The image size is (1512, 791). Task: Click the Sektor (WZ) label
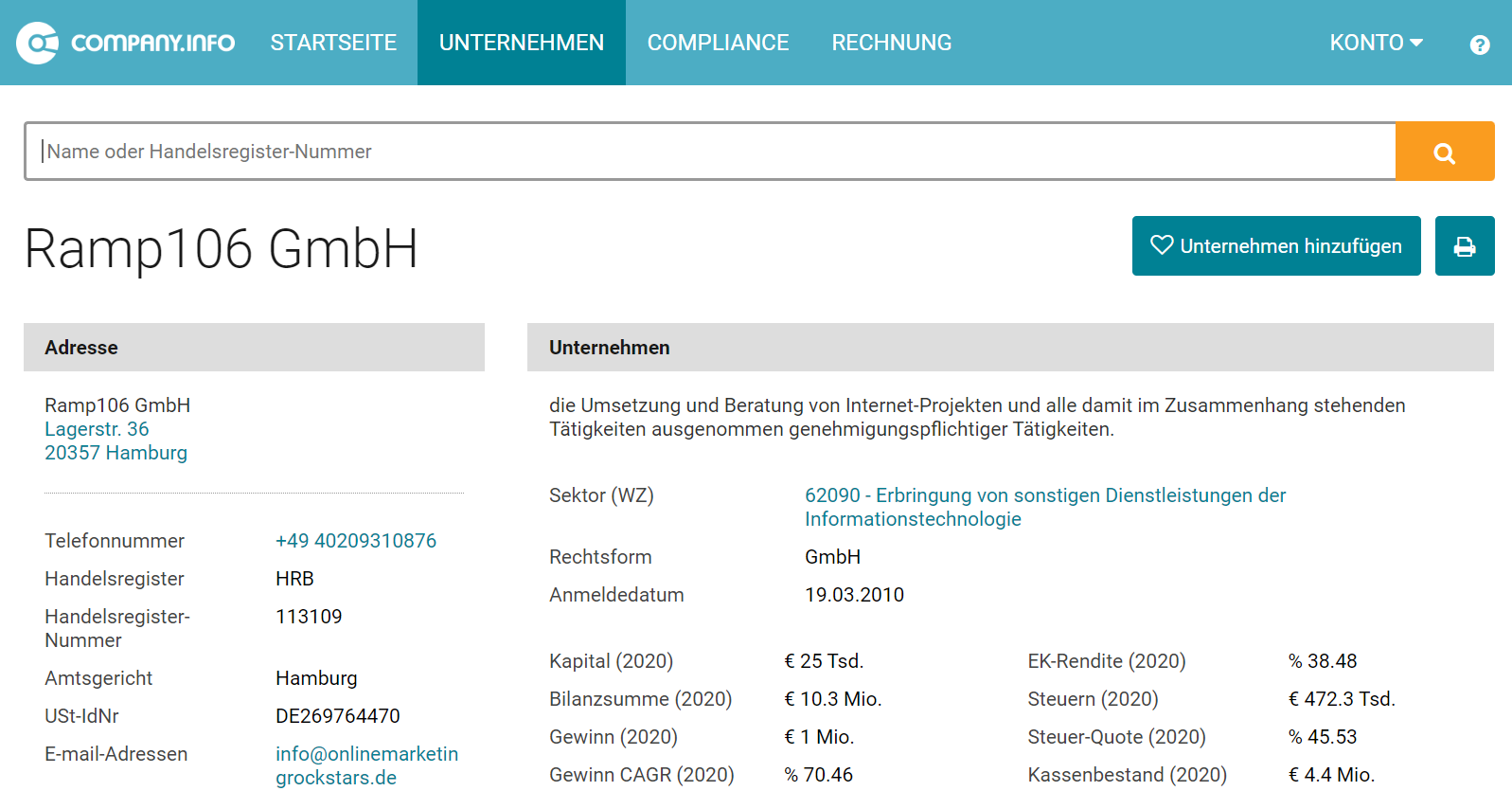click(601, 495)
